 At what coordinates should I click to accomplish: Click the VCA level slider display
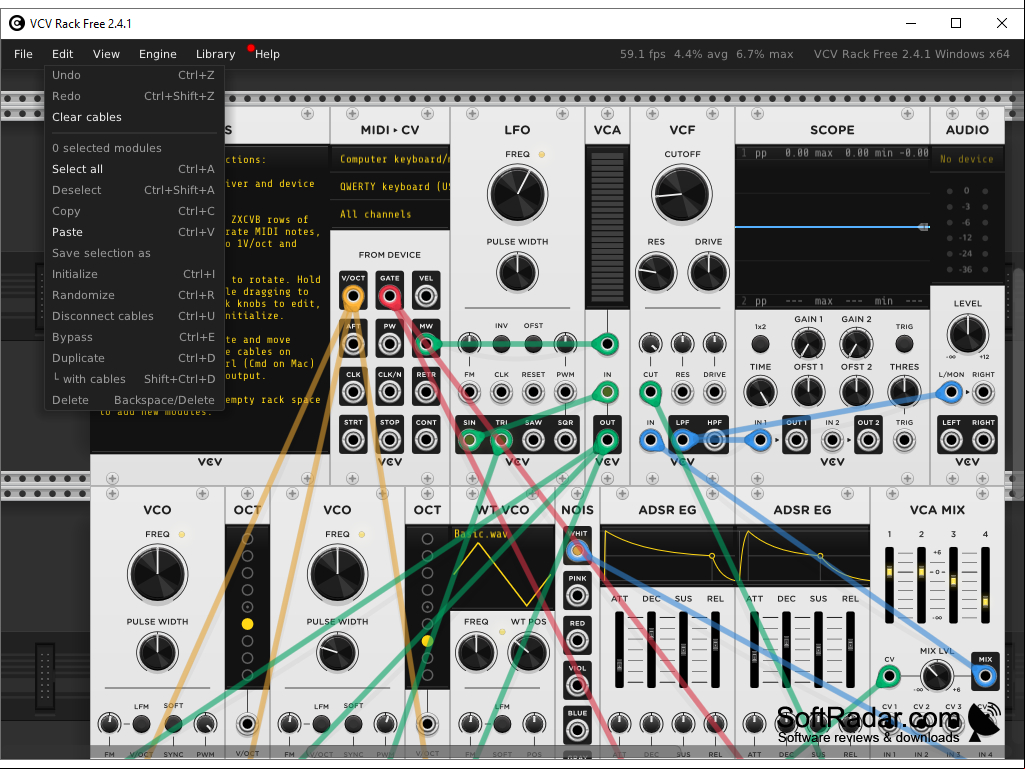coord(607,228)
